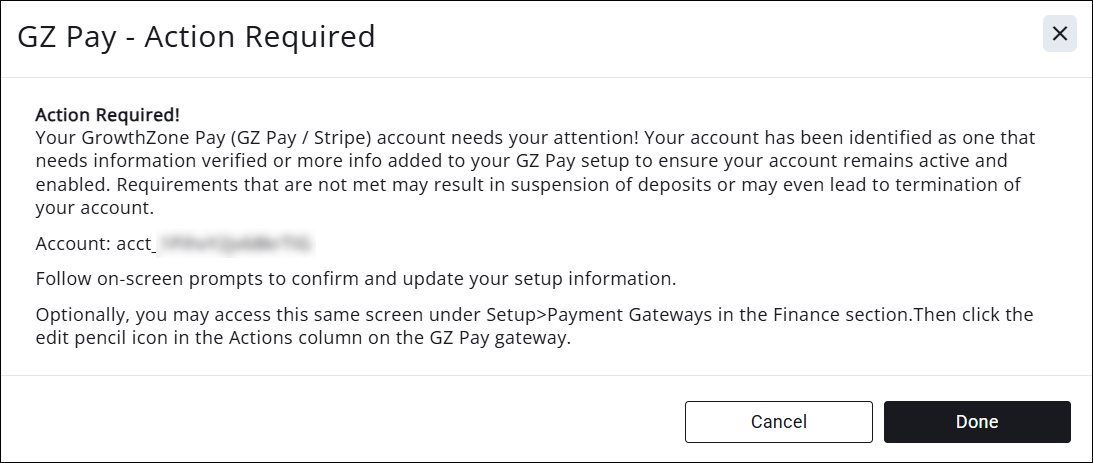
Task: Click the word 'Optionally' in the last paragraph
Action: [x=80, y=315]
